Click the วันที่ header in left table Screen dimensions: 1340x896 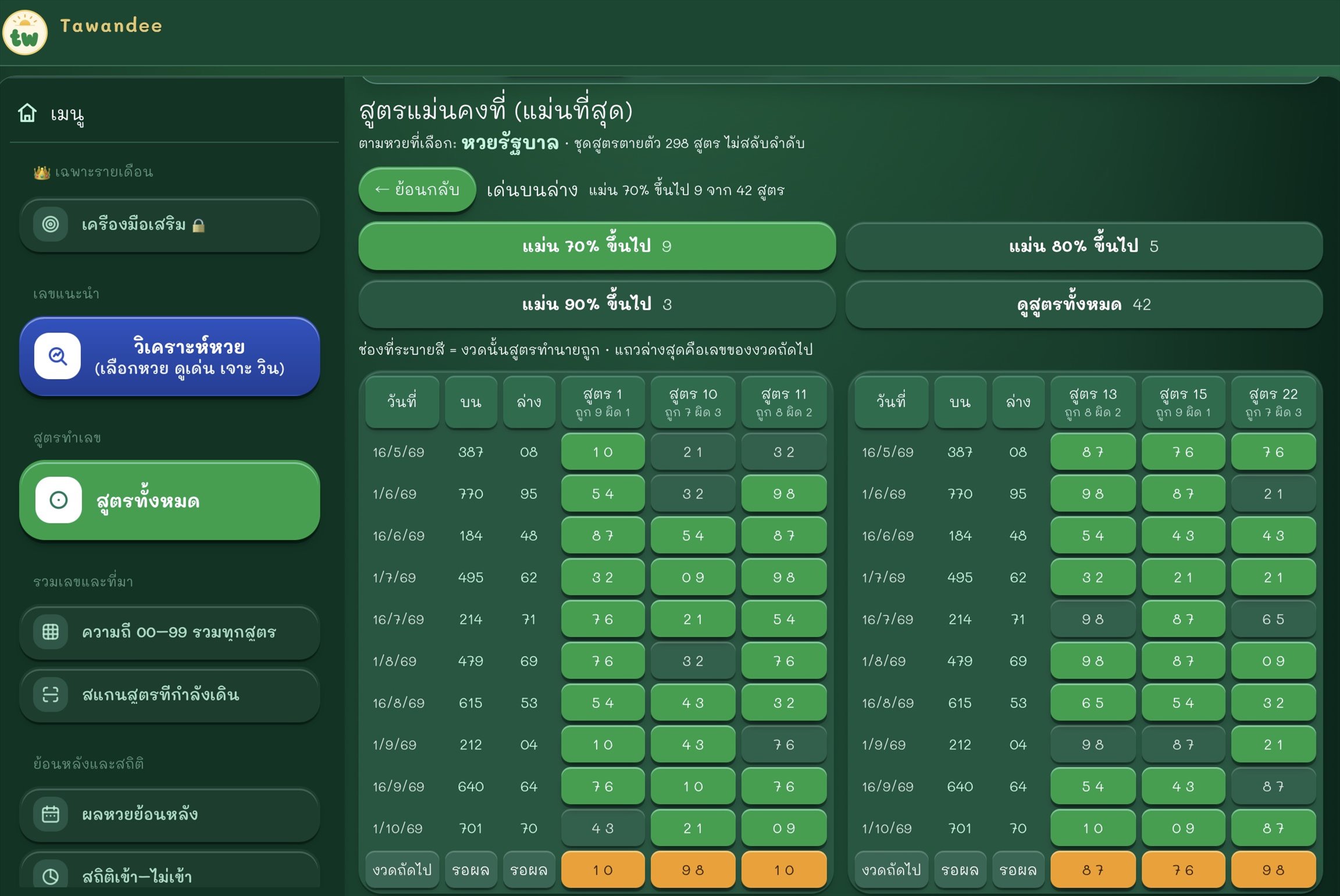click(x=402, y=402)
